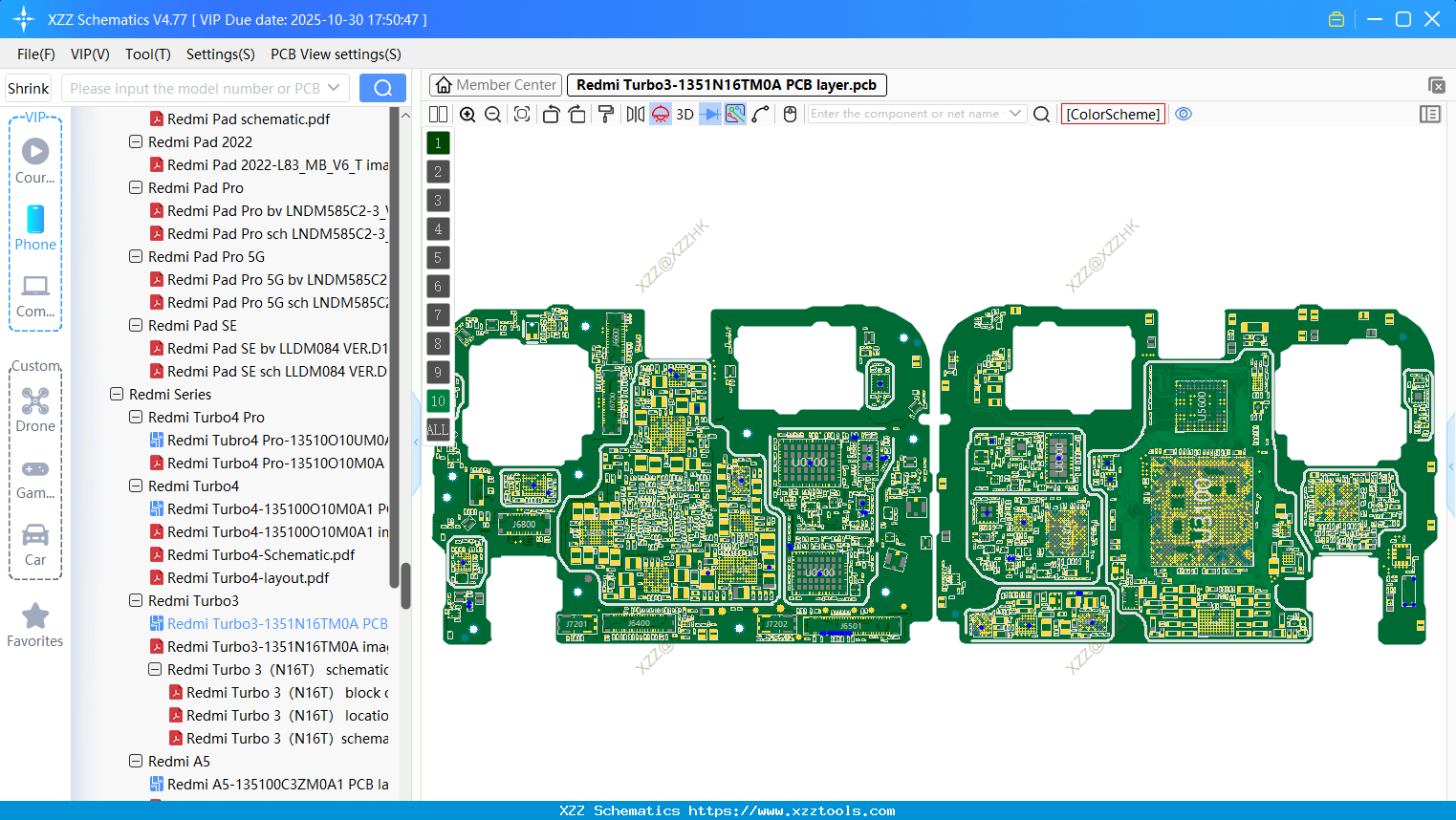Open the ColorScheme settings
Screen dimensions: 1456x820
pyautogui.click(x=1112, y=114)
